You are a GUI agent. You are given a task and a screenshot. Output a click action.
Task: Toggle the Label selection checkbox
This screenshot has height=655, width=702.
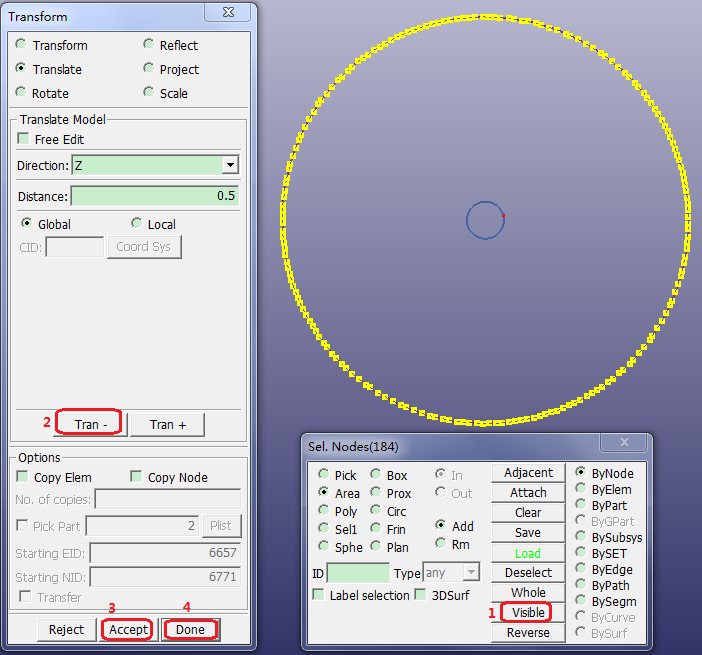(318, 595)
